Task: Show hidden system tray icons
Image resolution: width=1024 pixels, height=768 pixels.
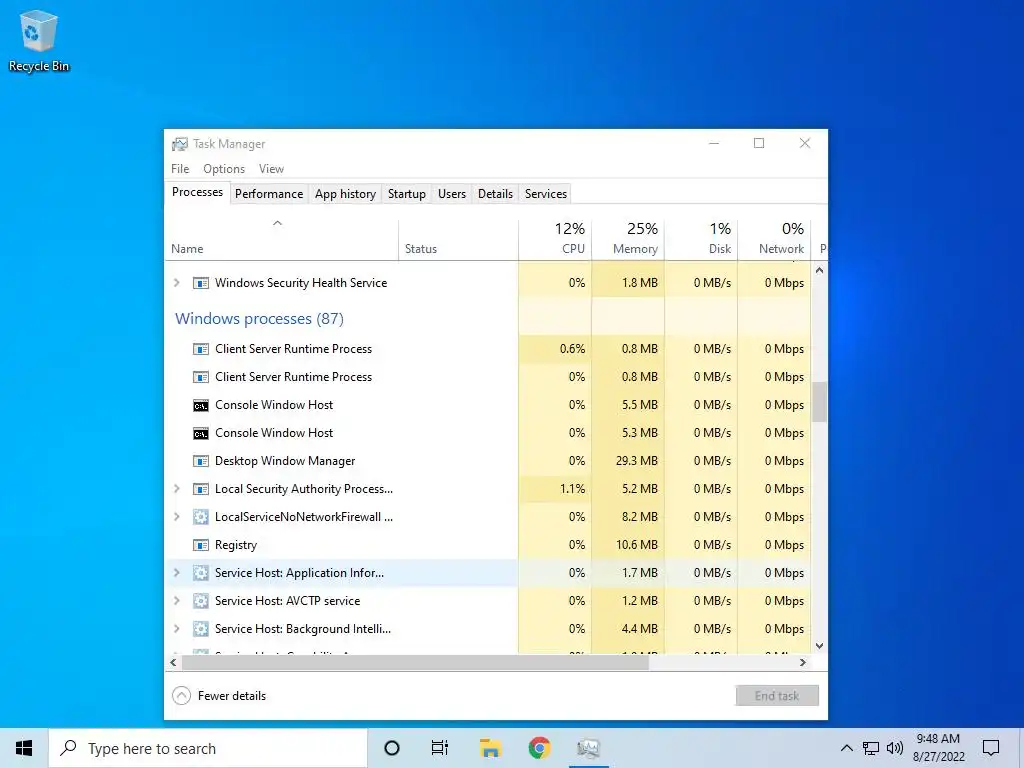Action: tap(846, 748)
